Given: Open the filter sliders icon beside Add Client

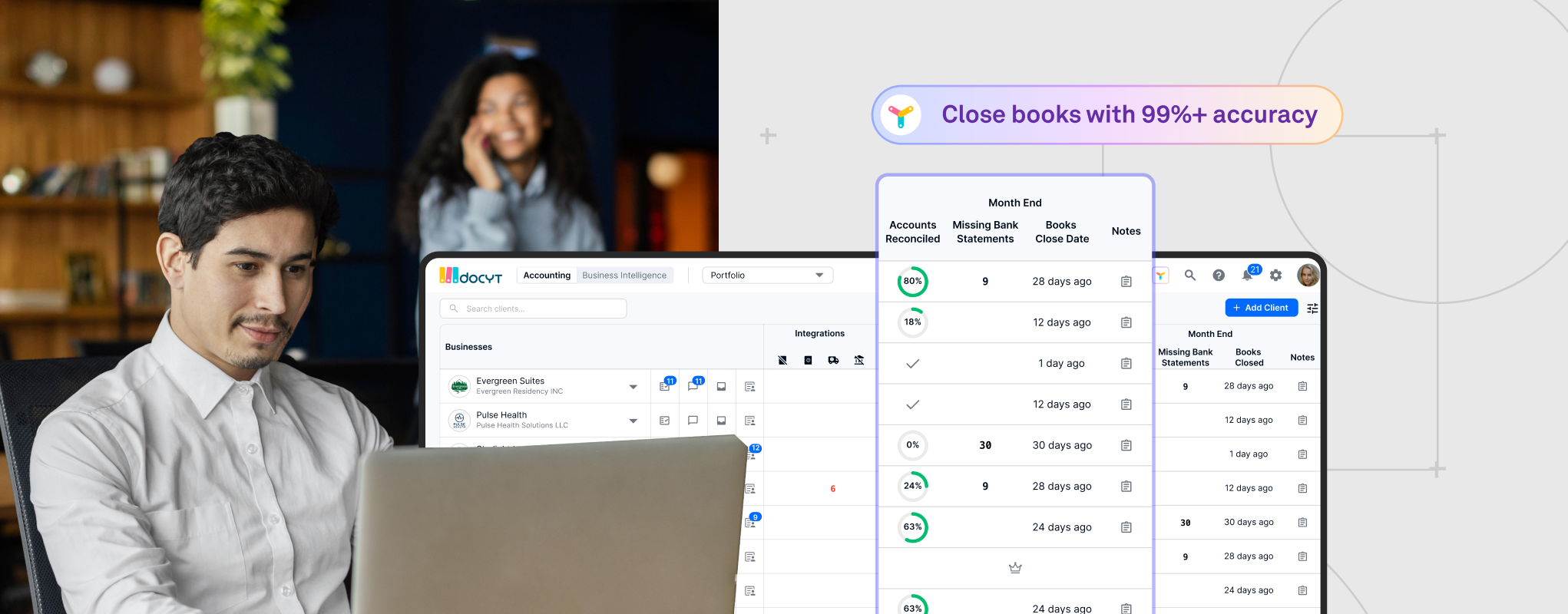Looking at the screenshot, I should click(x=1312, y=308).
